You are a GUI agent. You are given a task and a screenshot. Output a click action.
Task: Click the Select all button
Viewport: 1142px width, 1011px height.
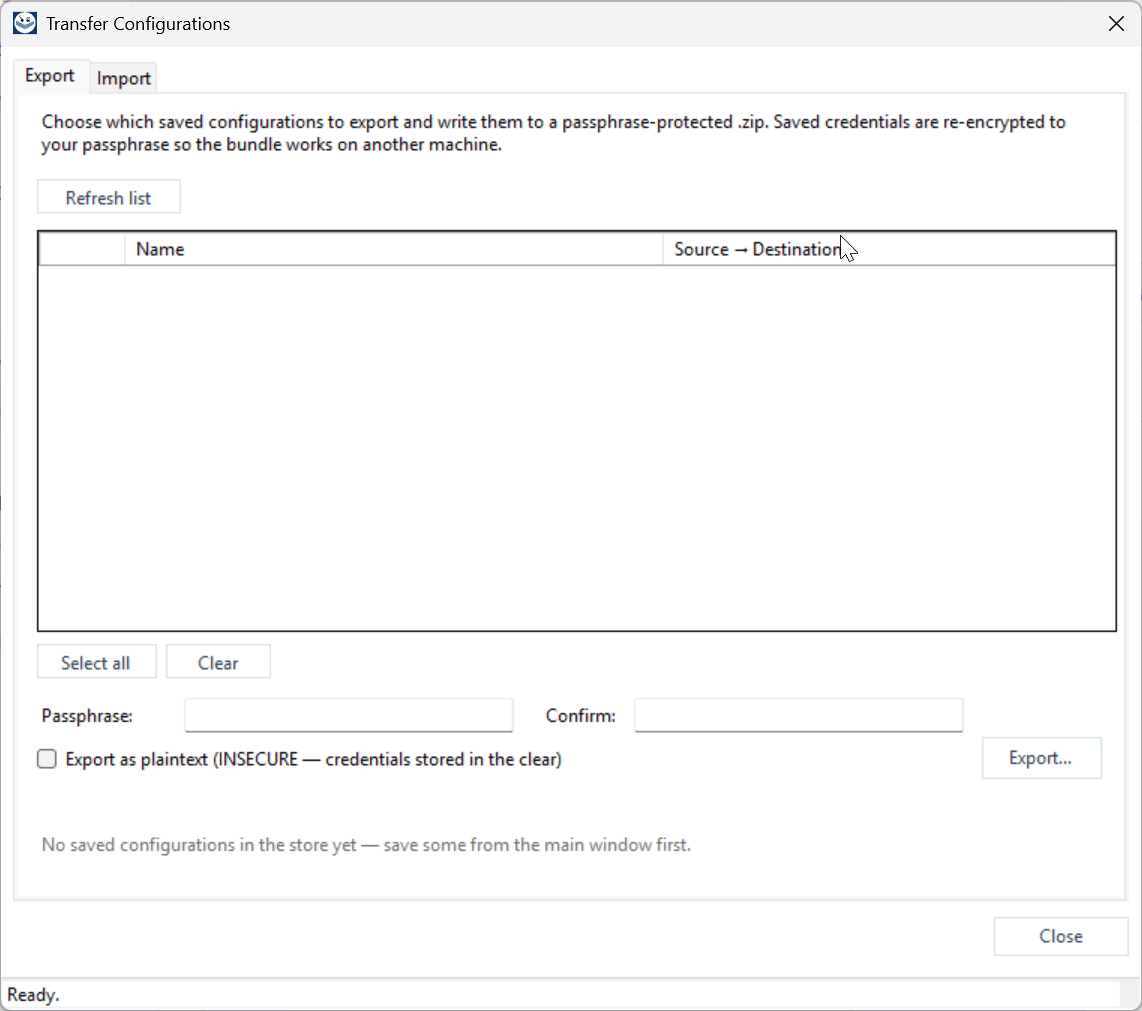[96, 662]
